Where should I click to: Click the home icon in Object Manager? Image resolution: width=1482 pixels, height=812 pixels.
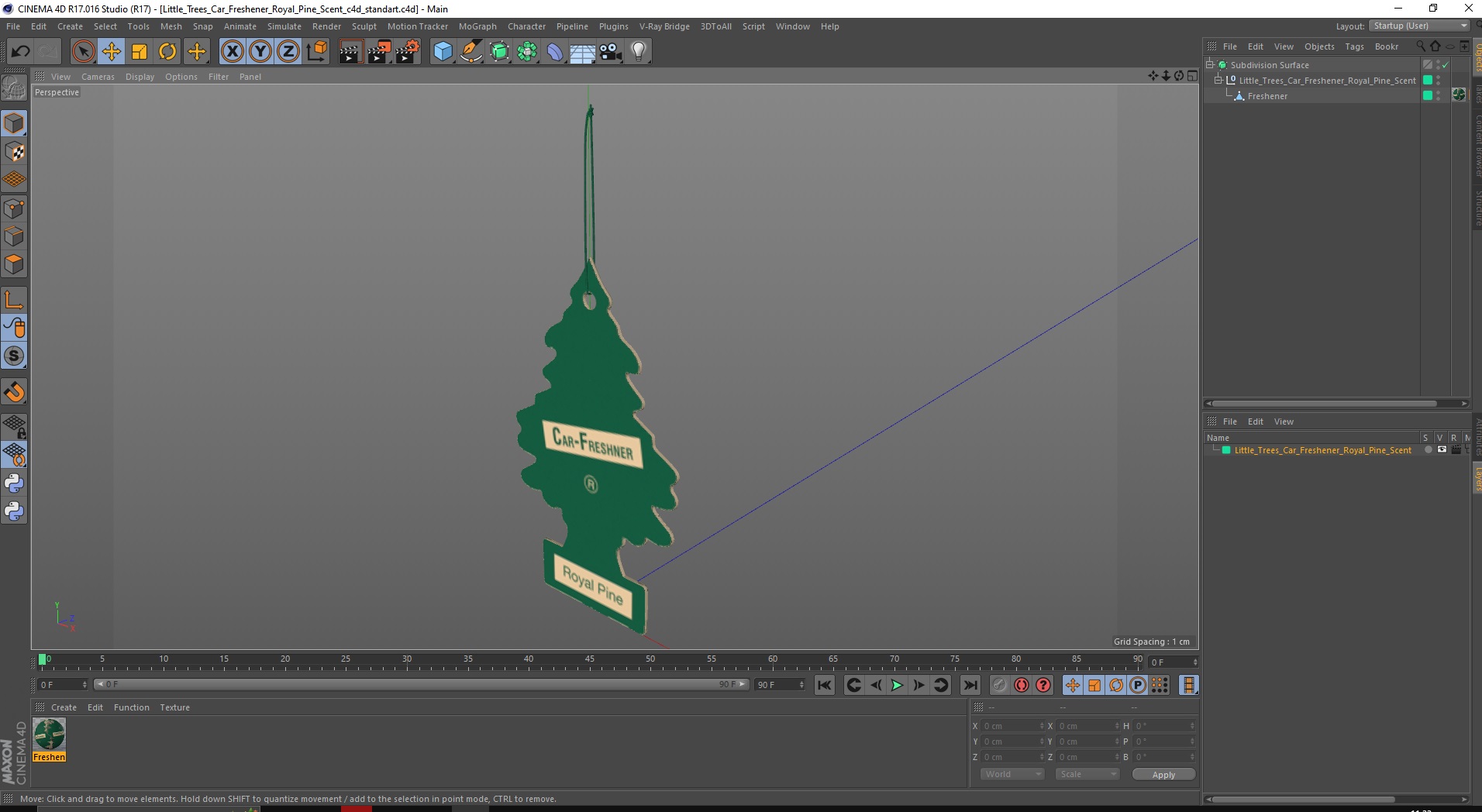(x=1435, y=46)
